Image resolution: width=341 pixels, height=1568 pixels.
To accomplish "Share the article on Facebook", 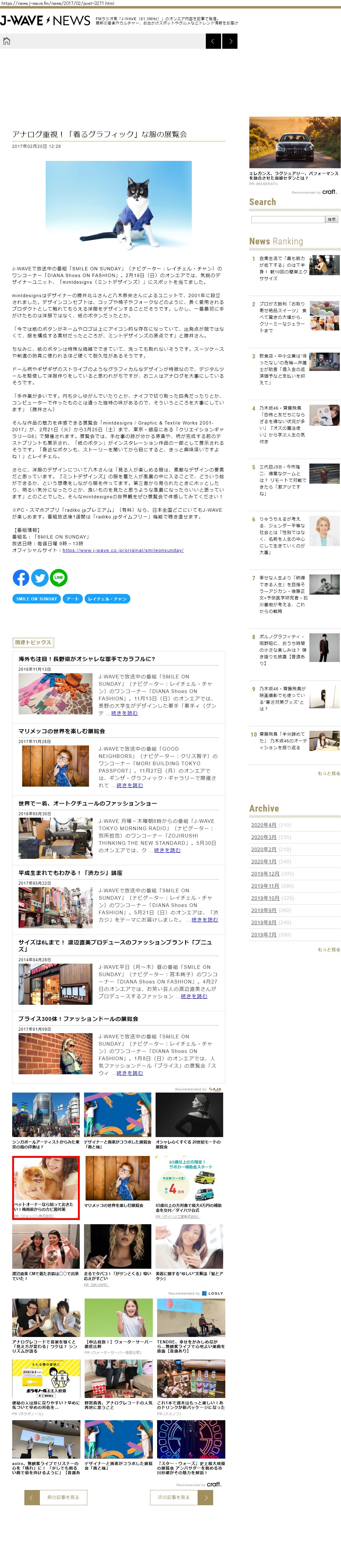I will coord(21,578).
